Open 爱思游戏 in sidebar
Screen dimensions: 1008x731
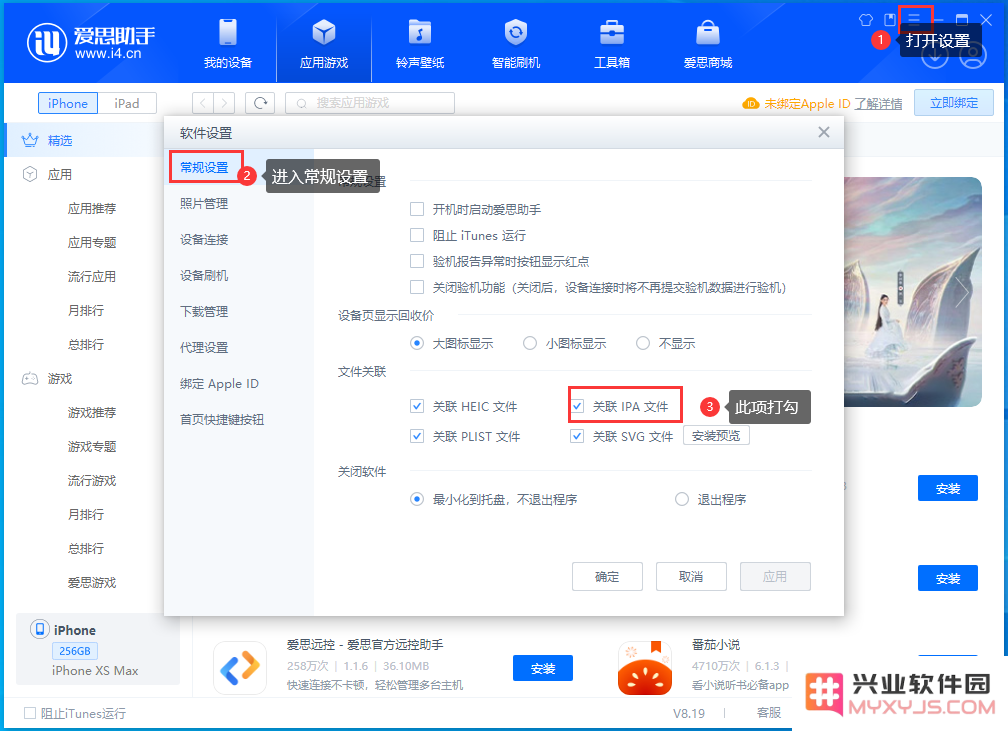[x=92, y=582]
